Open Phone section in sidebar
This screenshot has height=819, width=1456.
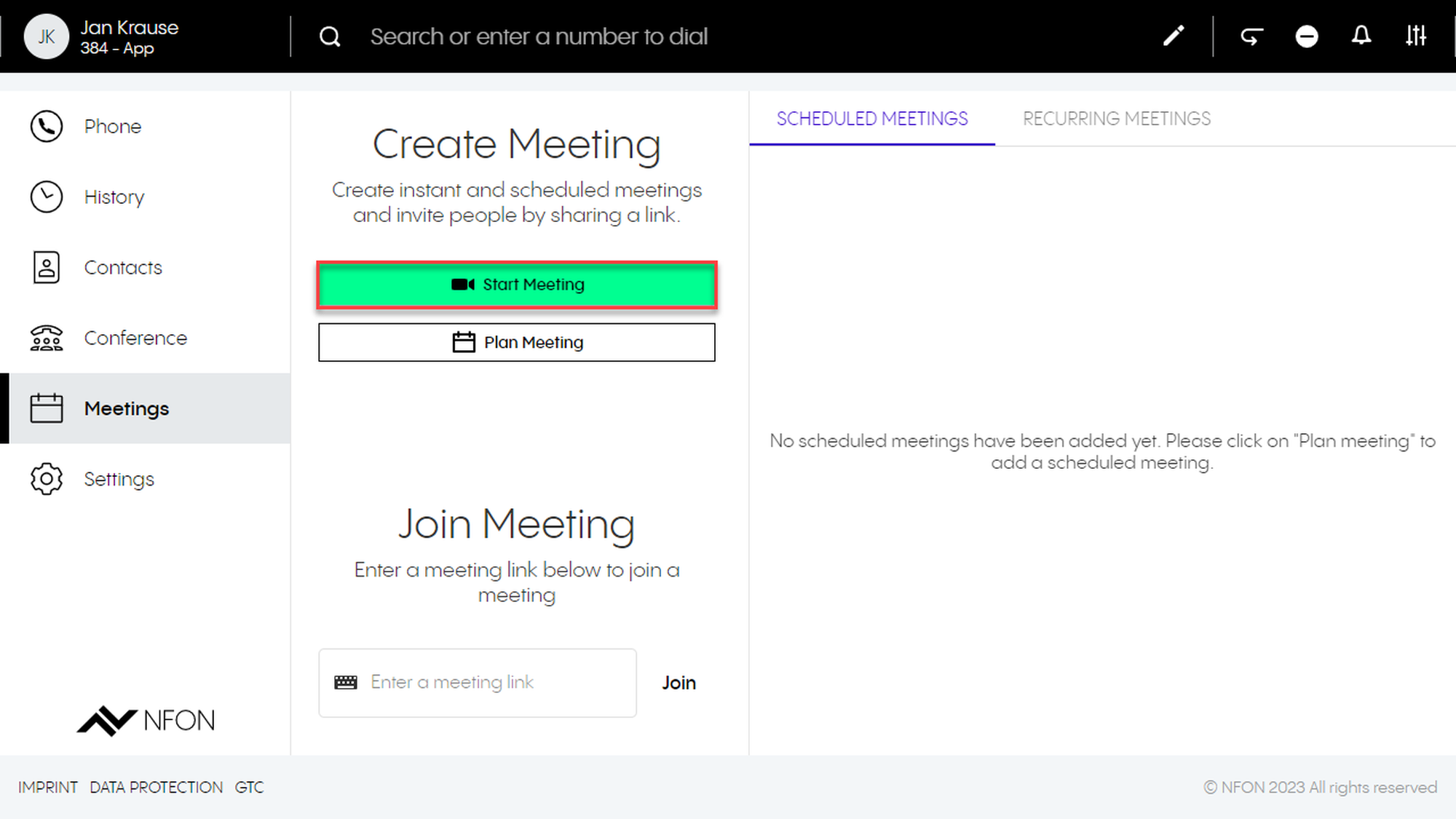click(x=112, y=127)
